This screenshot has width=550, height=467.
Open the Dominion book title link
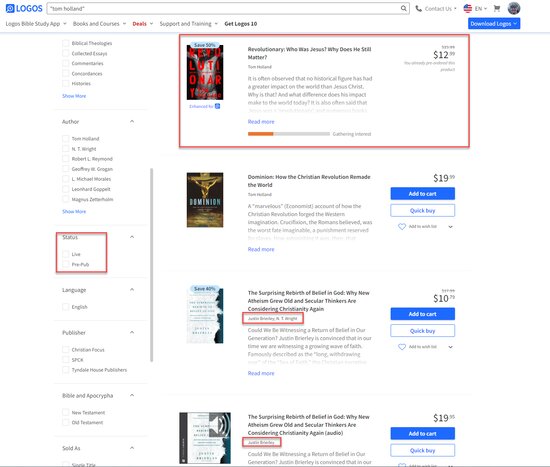(x=309, y=181)
